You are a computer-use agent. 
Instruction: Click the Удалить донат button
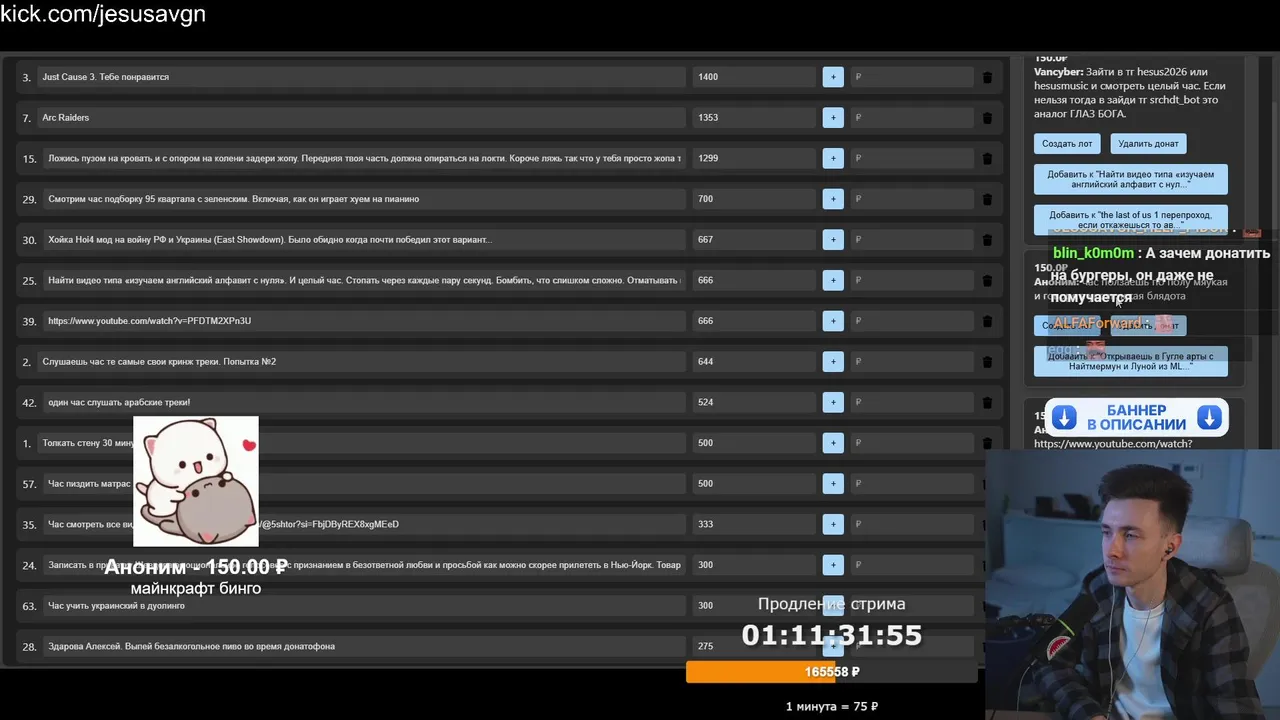[1148, 143]
